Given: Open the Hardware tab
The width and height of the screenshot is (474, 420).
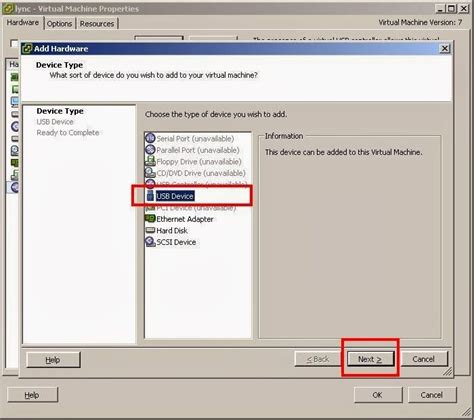Looking at the screenshot, I should [23, 23].
